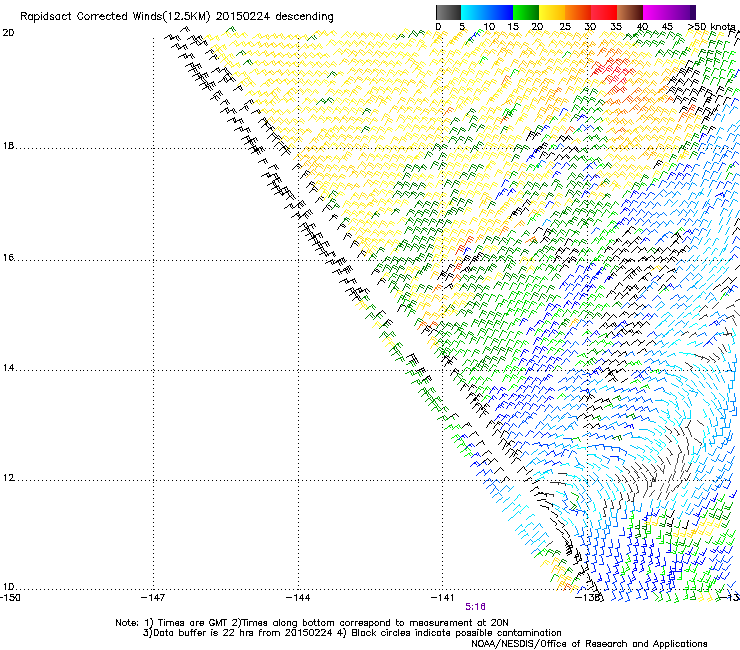Click the latitude label '20'

pyautogui.click(x=8, y=33)
